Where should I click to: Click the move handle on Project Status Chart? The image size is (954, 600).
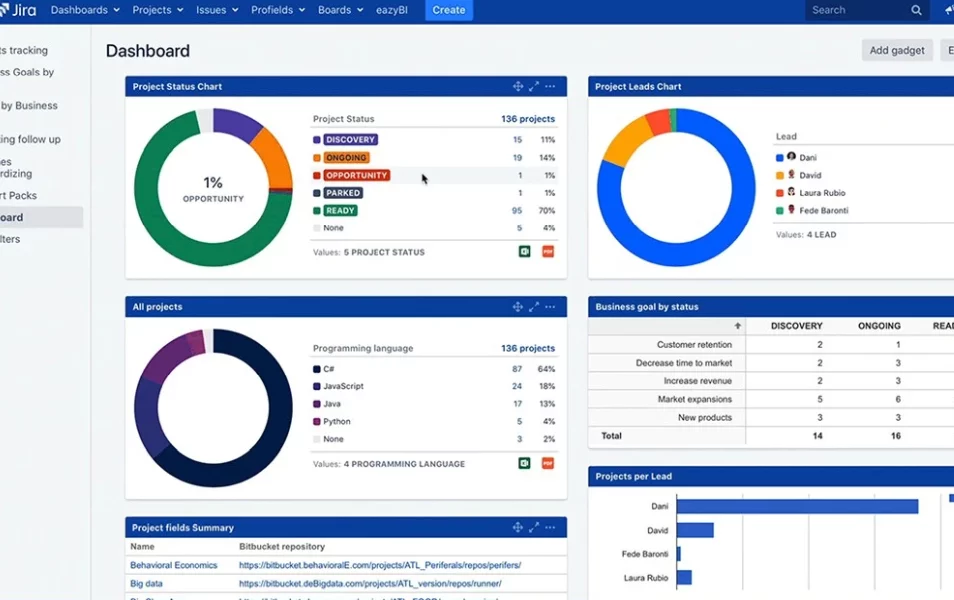517,86
